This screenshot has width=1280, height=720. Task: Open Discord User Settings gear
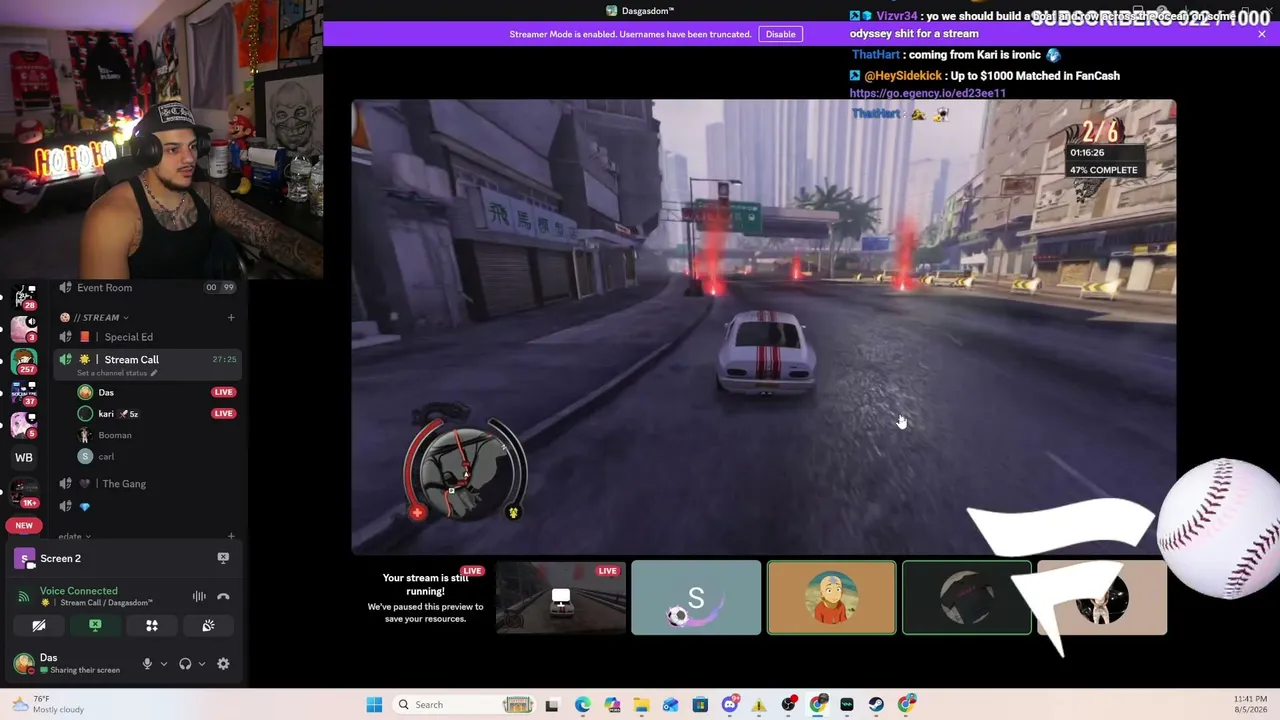click(x=223, y=664)
